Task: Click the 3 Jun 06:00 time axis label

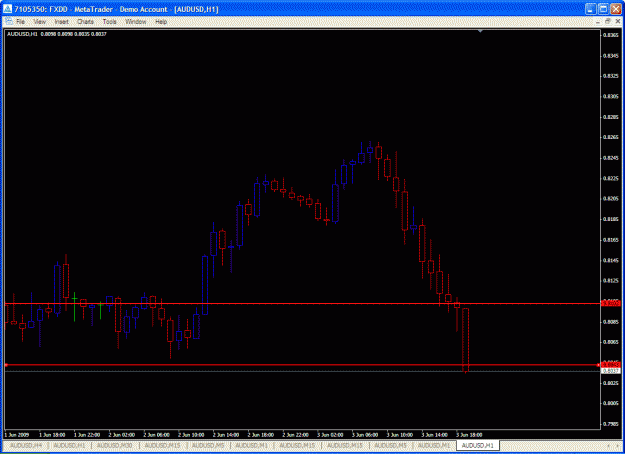Action: click(x=365, y=435)
